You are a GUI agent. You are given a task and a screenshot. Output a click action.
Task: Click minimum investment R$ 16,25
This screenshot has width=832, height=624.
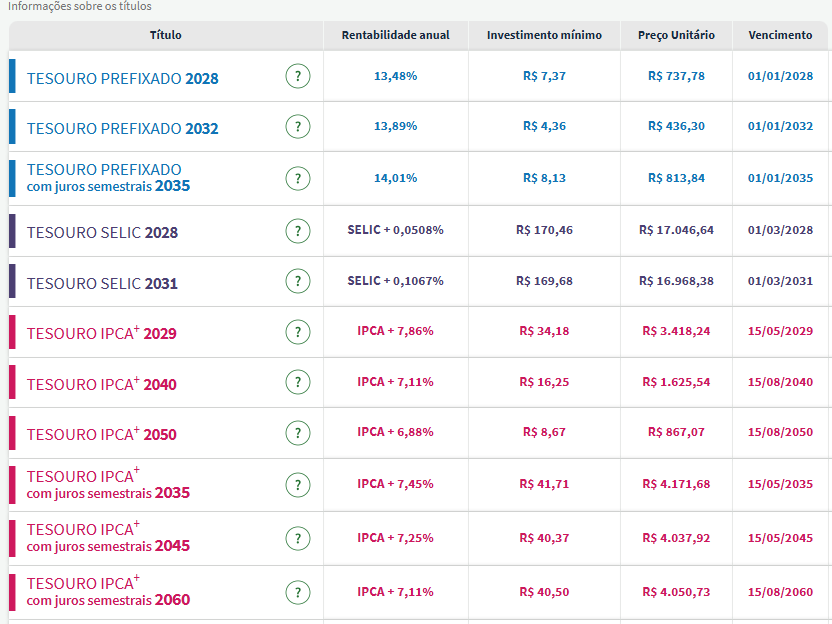tap(544, 382)
